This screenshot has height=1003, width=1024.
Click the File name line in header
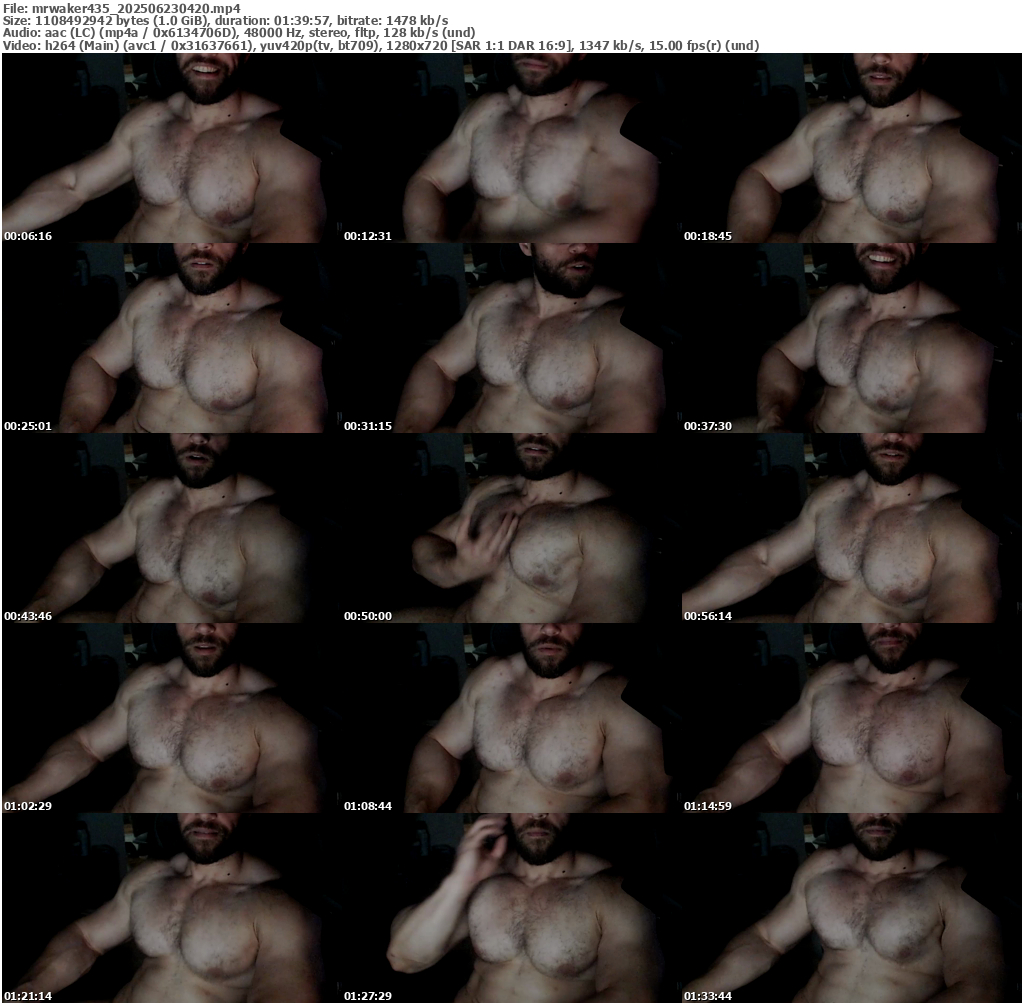(121, 7)
